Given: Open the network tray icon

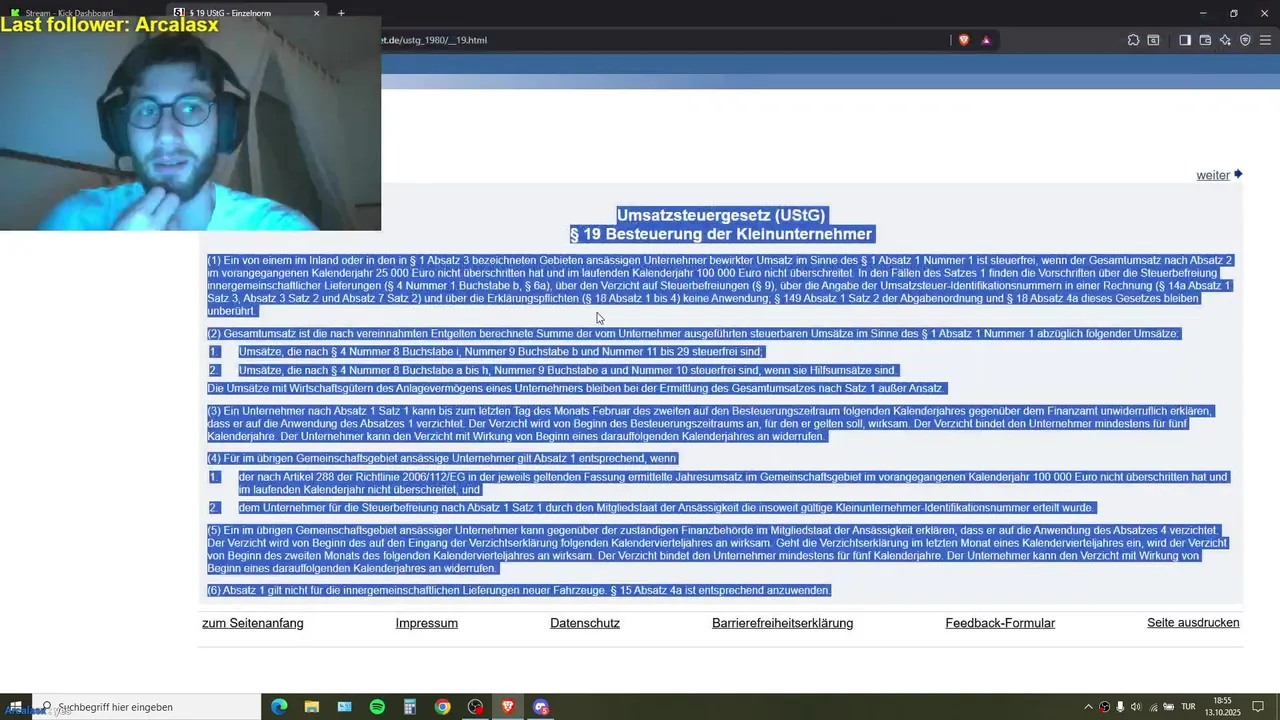Looking at the screenshot, I should tap(1153, 707).
